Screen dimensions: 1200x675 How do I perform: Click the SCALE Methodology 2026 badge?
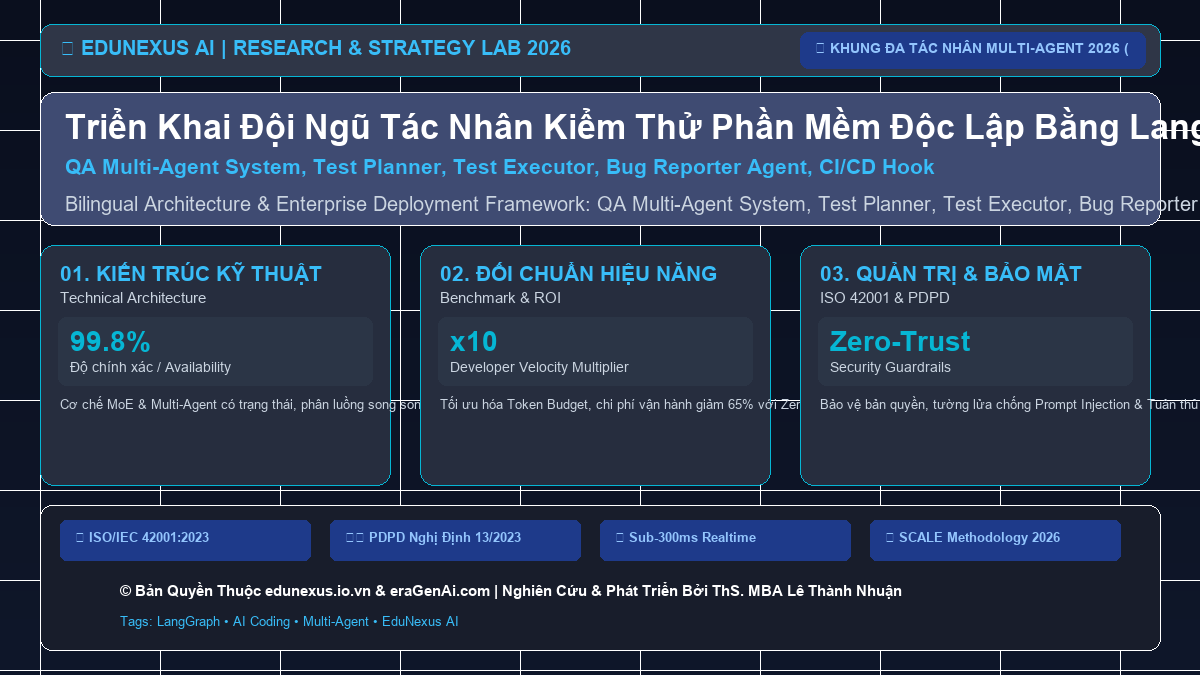coord(995,540)
